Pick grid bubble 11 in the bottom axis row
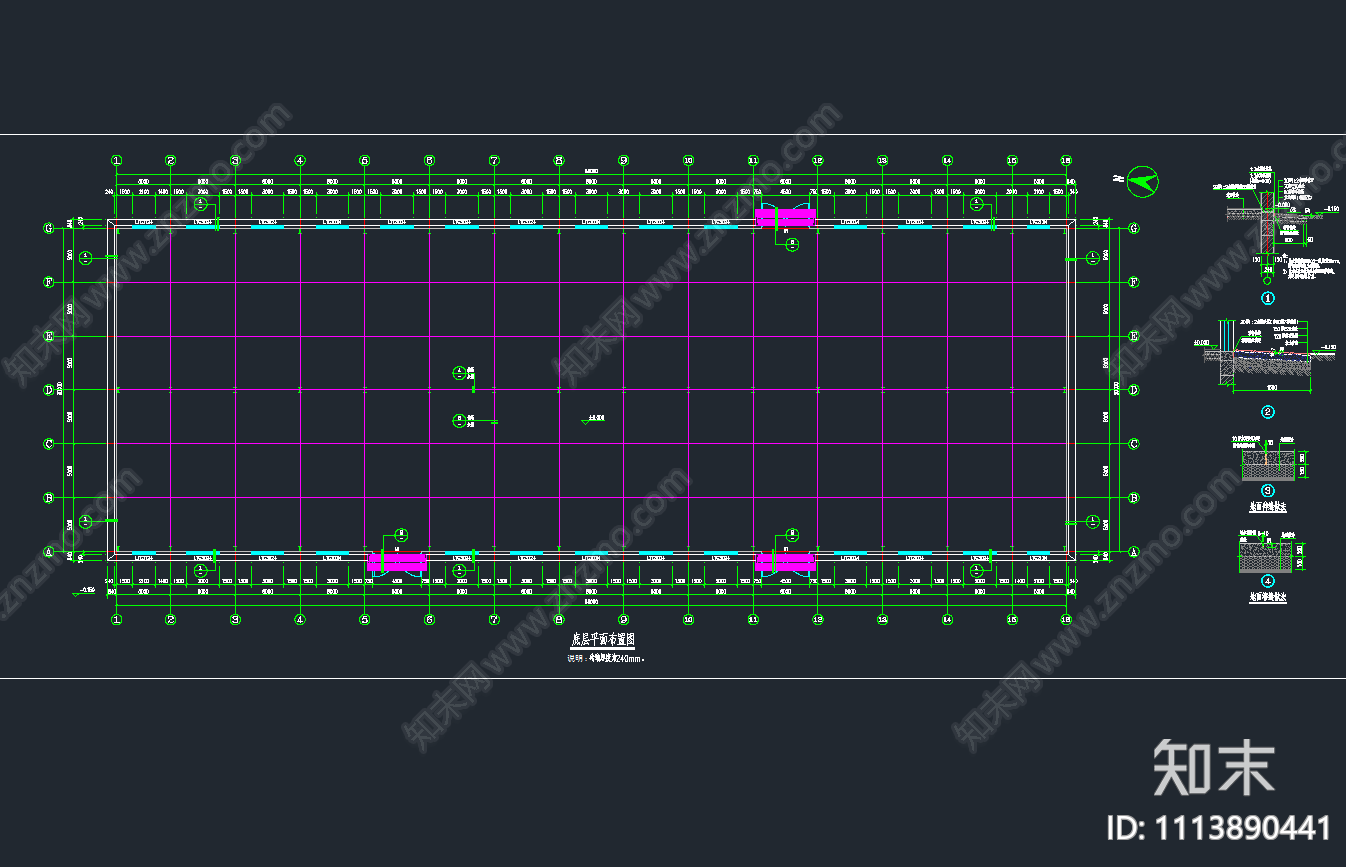This screenshot has height=867, width=1346. (753, 620)
